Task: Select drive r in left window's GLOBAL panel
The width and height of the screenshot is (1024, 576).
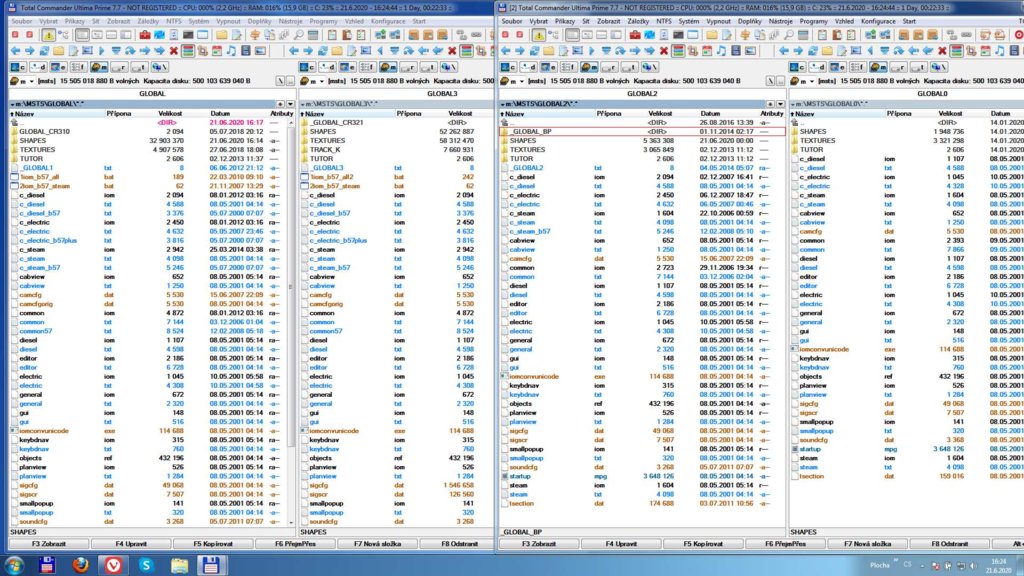Action: click(120, 67)
